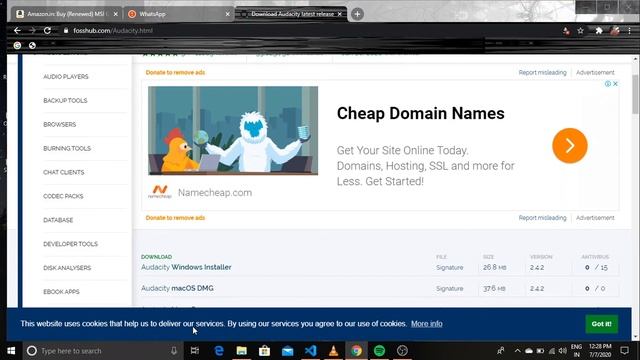Close the WhatsApp tab
Viewport: 640px width, 360px height.
(227, 14)
